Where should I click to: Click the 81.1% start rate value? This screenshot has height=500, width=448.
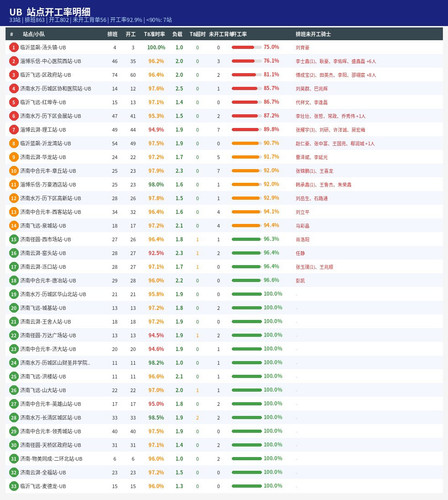tap(271, 74)
